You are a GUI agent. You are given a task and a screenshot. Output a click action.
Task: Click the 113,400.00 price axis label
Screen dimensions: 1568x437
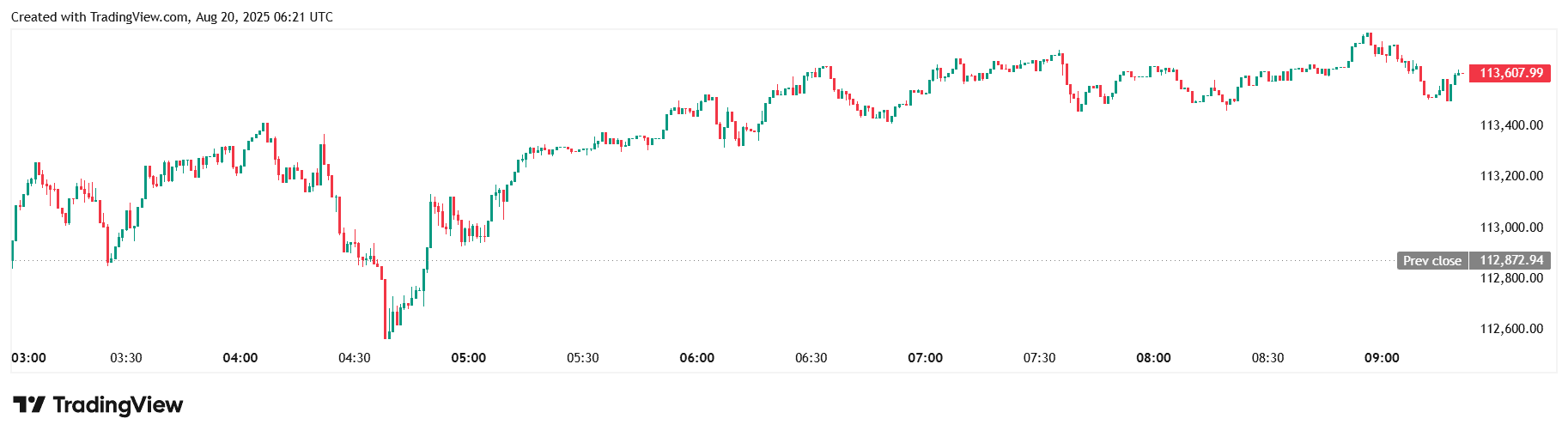pyautogui.click(x=1510, y=125)
